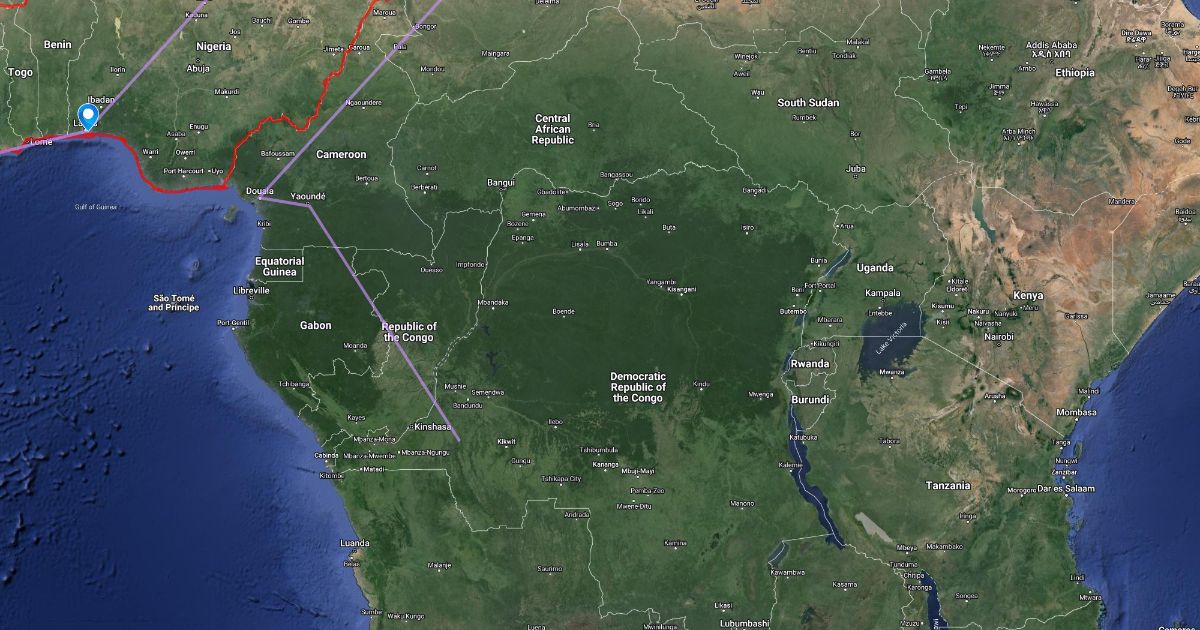This screenshot has height=630, width=1200.
Task: Select the Ethiopia country label
Action: pos(1074,73)
